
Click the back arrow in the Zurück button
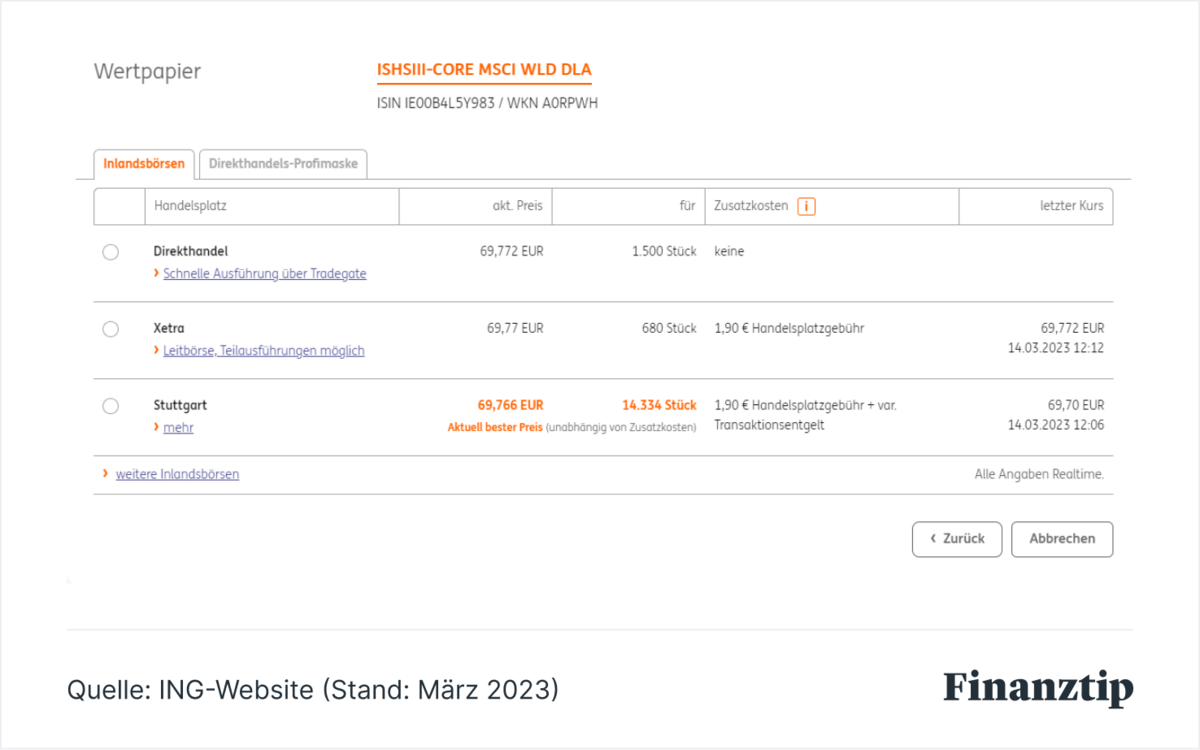[x=933, y=538]
